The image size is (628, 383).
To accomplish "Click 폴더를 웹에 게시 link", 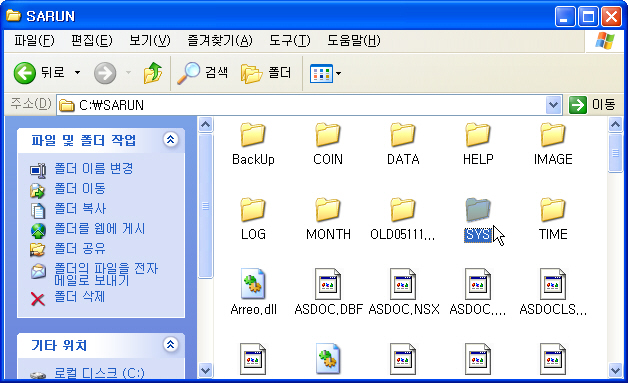I will pos(99,229).
